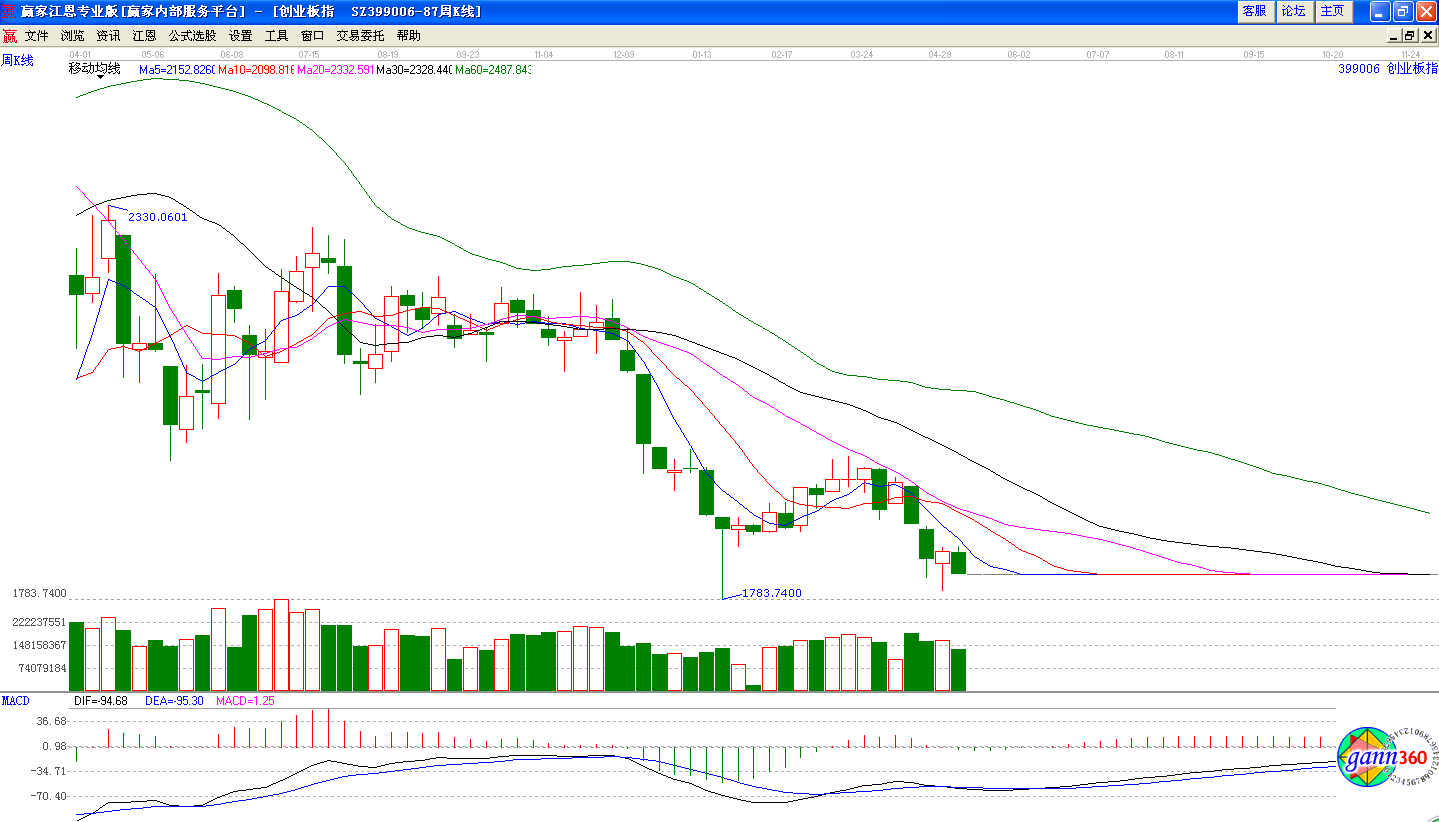Close the inner chart window

pyautogui.click(x=1427, y=36)
